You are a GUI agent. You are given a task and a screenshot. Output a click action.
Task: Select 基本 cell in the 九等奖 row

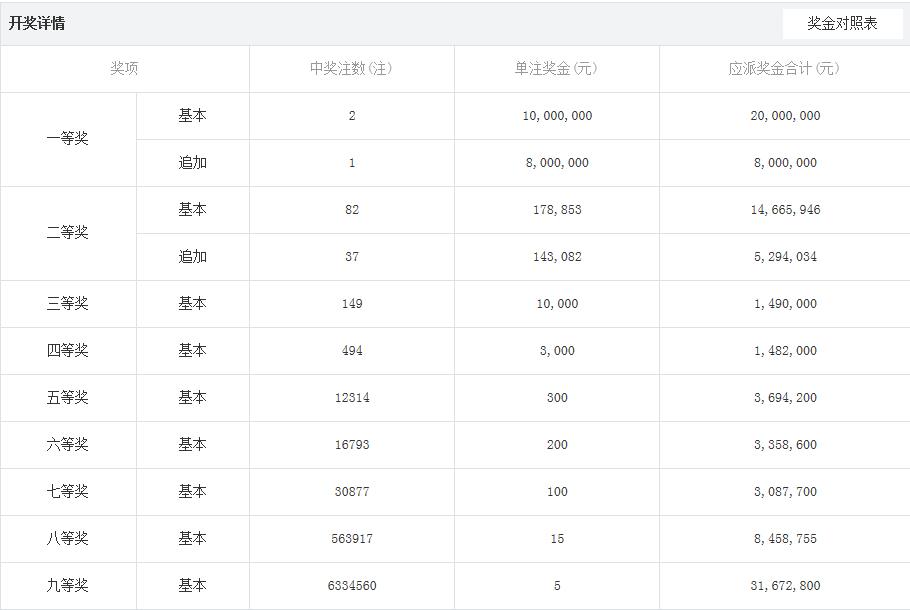(193, 586)
